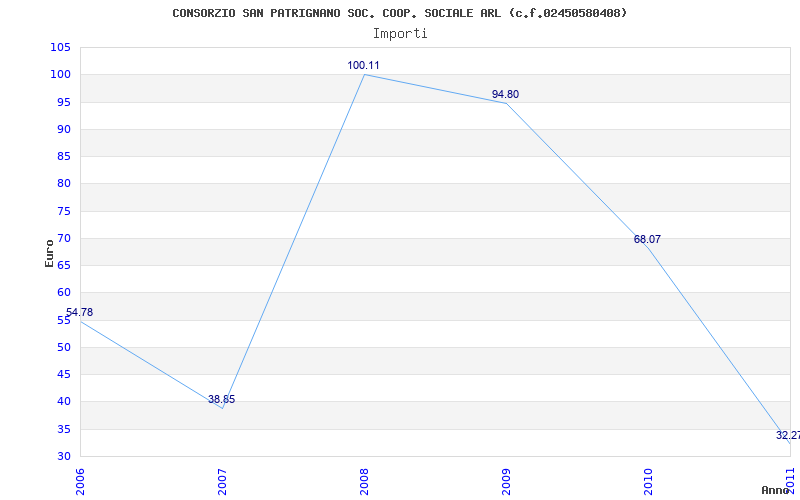Image resolution: width=800 pixels, height=500 pixels.
Task: Click the 2011 x-axis label
Action: pos(790,482)
